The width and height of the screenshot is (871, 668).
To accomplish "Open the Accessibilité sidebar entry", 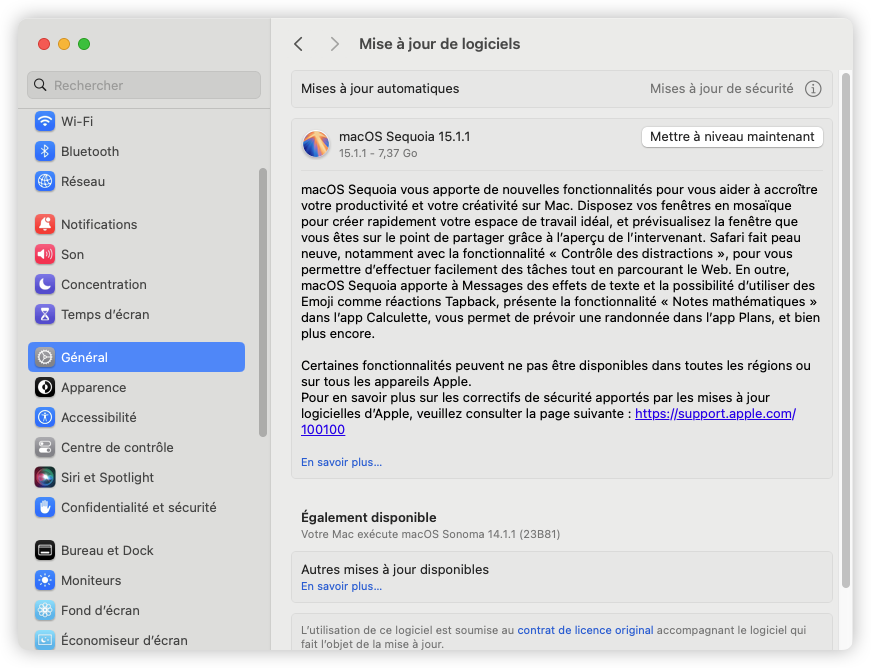I will pos(136,417).
